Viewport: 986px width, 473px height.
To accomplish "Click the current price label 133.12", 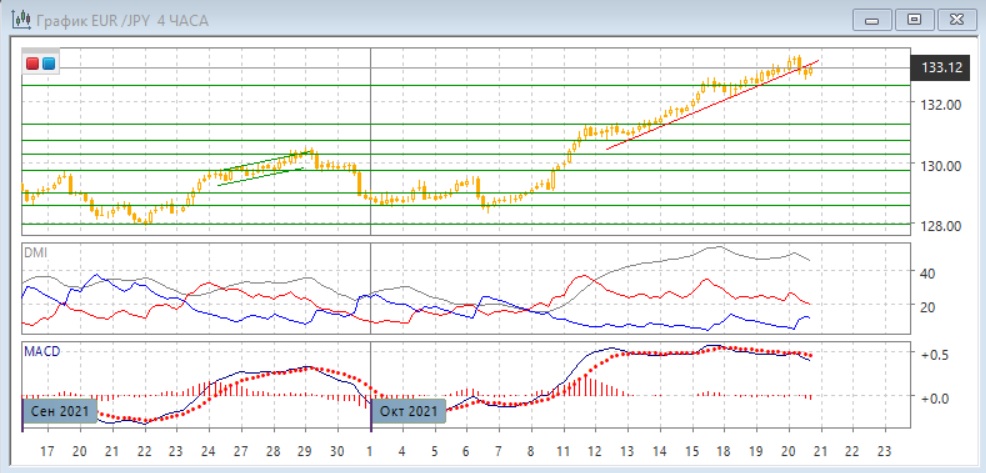I will pos(944,68).
